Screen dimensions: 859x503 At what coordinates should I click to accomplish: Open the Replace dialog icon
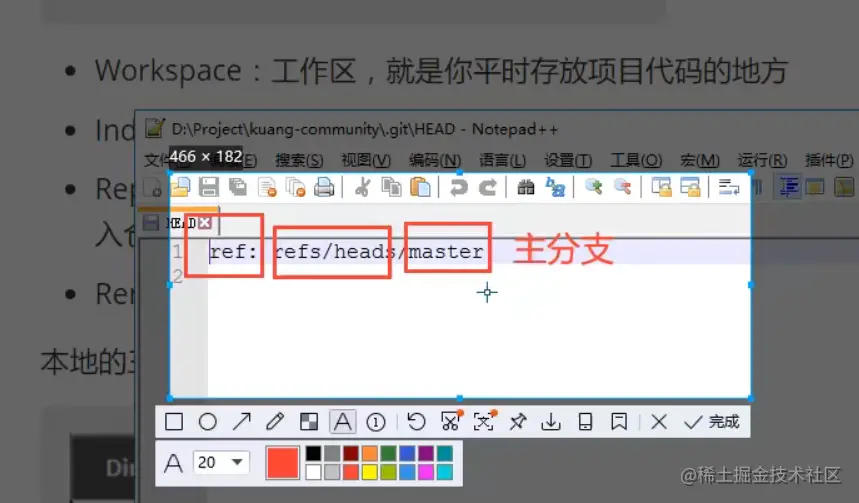point(555,187)
